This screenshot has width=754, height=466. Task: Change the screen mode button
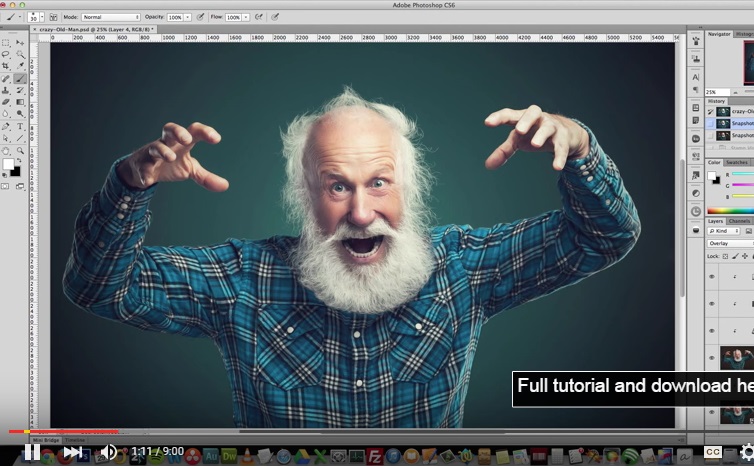pyautogui.click(x=20, y=186)
